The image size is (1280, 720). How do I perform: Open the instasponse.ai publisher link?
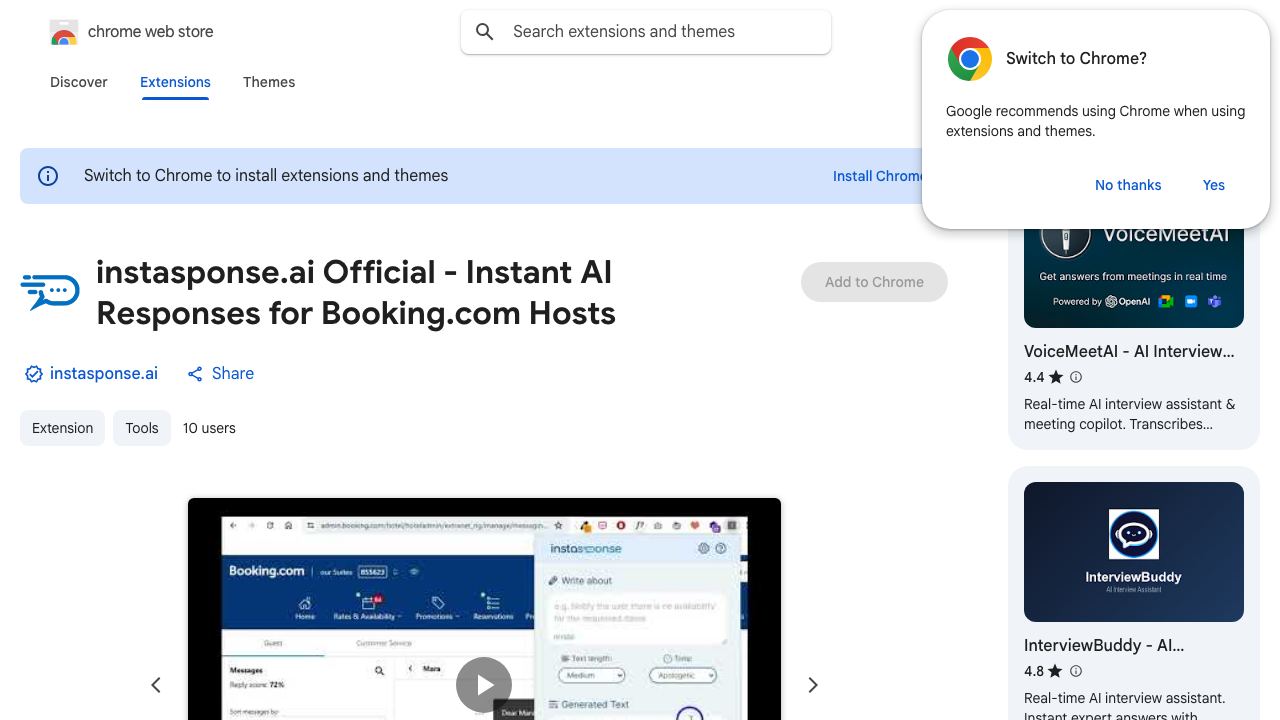(104, 373)
